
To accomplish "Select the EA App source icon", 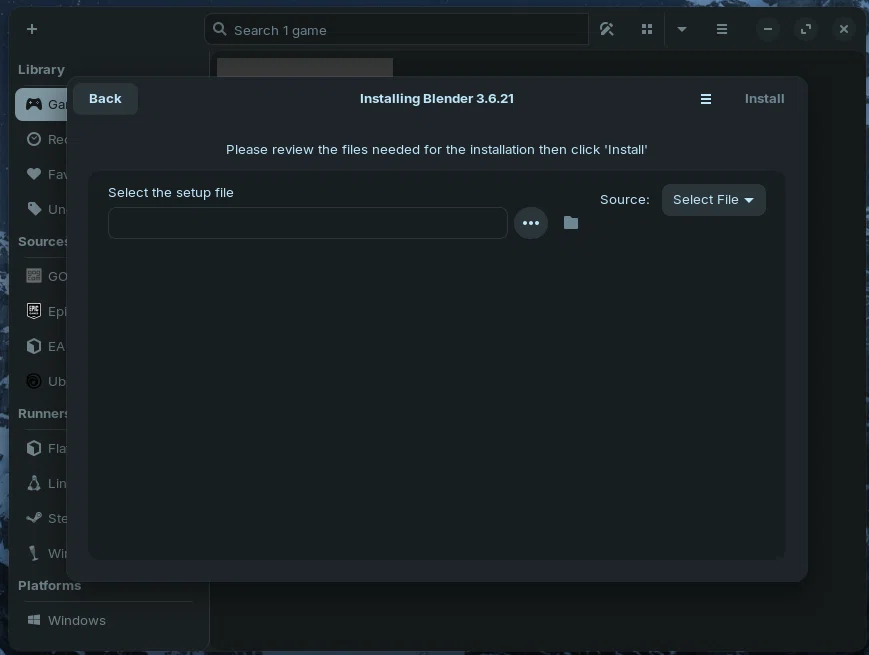I will [34, 346].
